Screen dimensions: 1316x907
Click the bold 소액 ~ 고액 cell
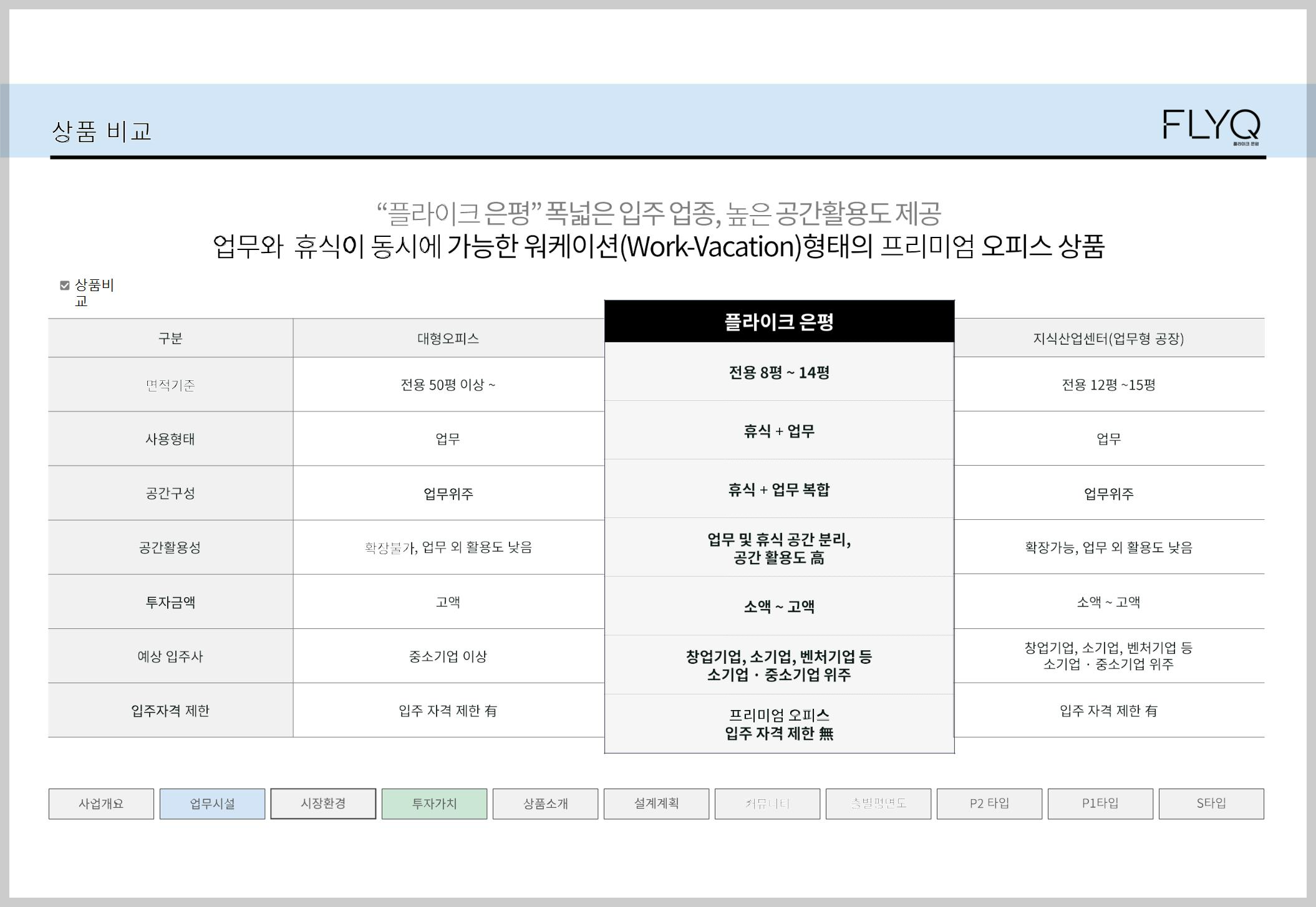pos(779,607)
